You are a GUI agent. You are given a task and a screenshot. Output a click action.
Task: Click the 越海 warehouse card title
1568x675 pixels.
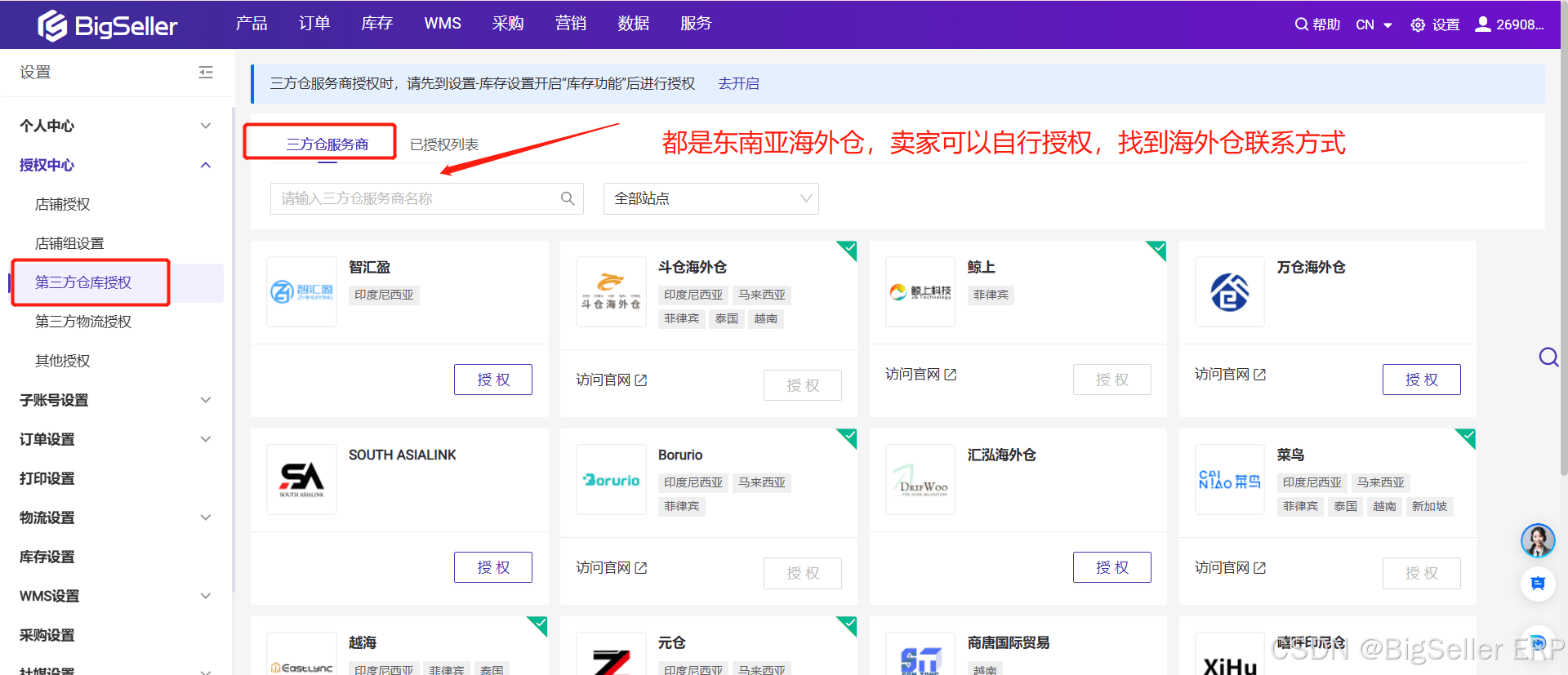[x=363, y=643]
